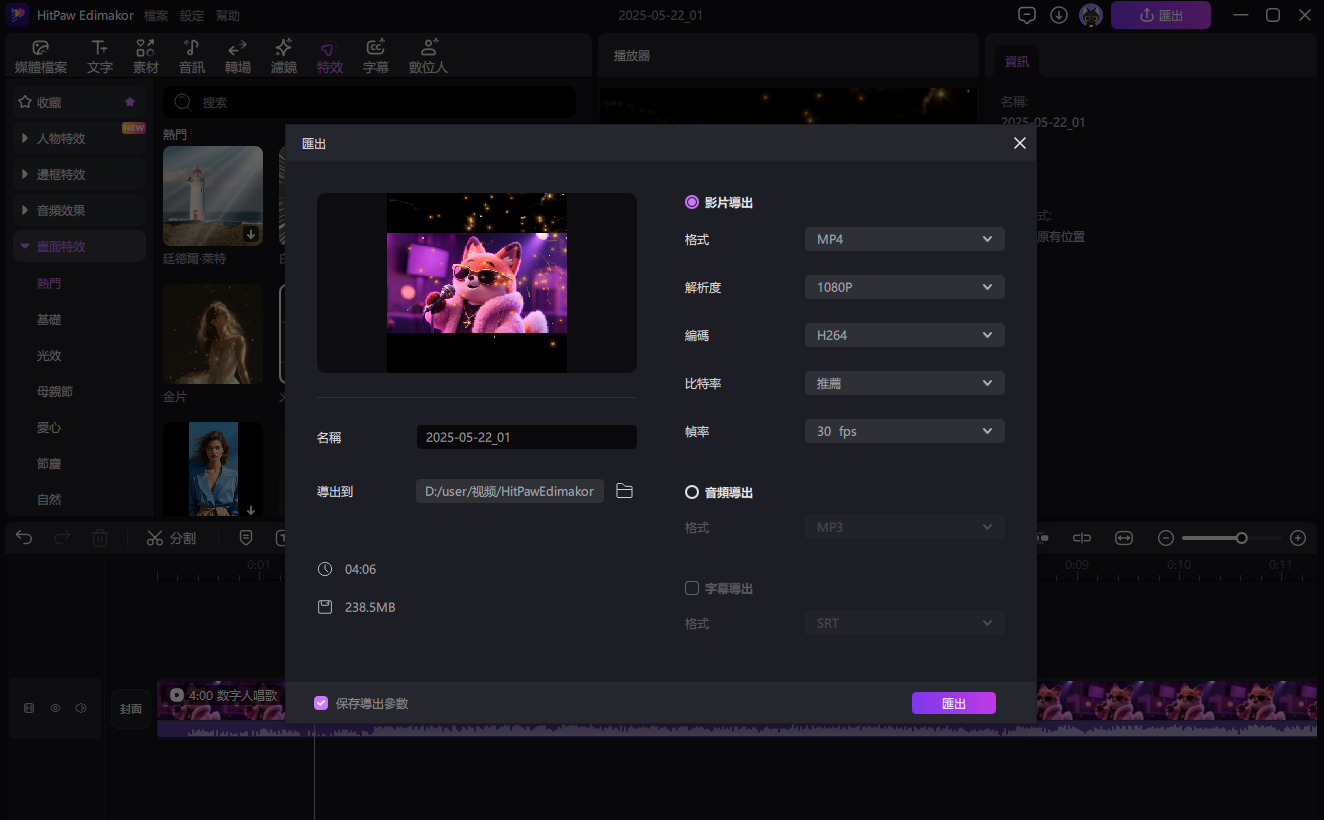Expand the 幀率 30 fps dropdown
This screenshot has width=1324, height=820.
(x=904, y=431)
